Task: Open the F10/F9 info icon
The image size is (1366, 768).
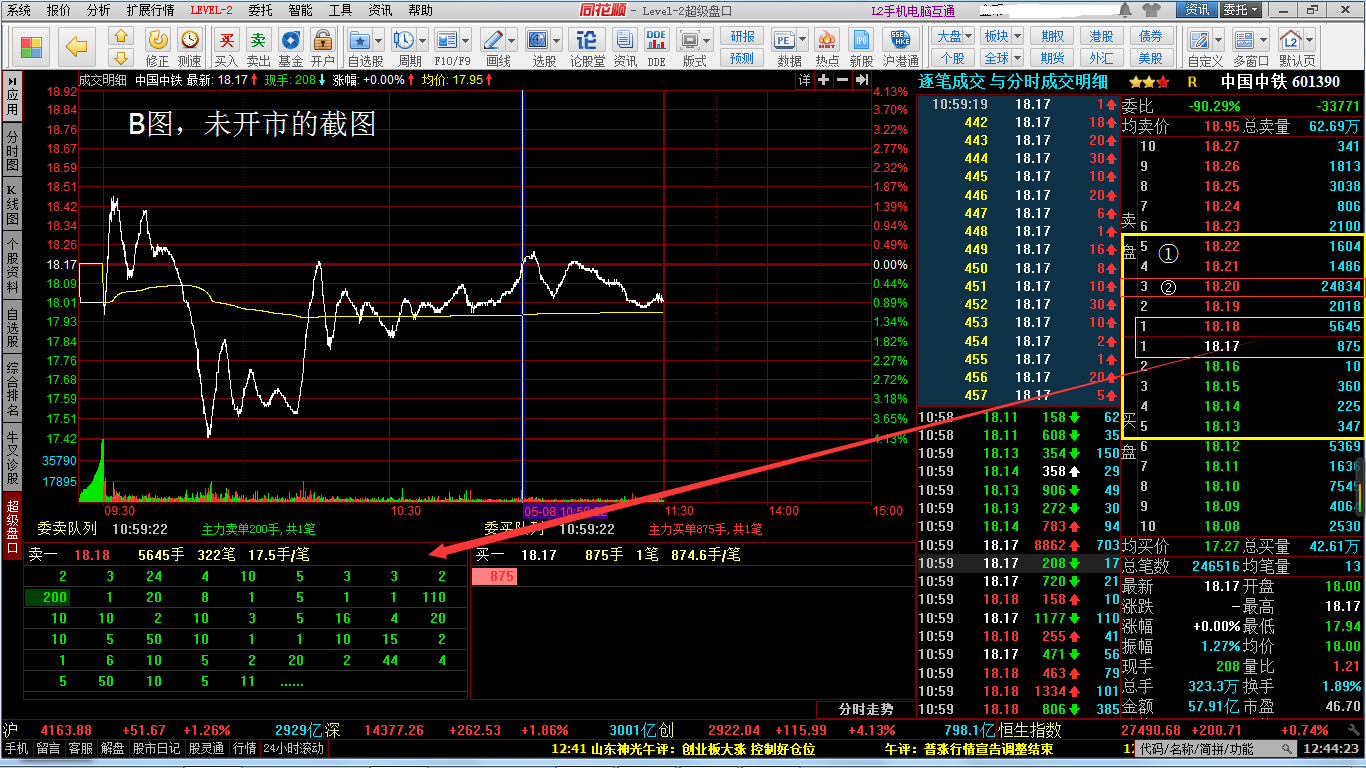Action: click(x=446, y=40)
